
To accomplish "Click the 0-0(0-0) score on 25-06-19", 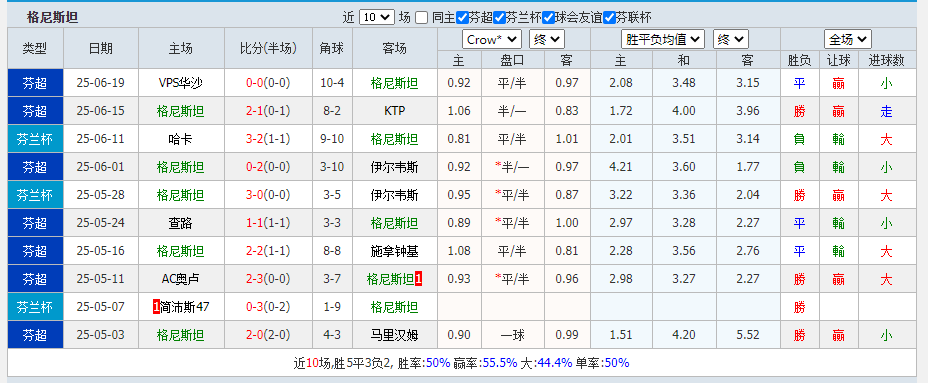I will pos(268,83).
